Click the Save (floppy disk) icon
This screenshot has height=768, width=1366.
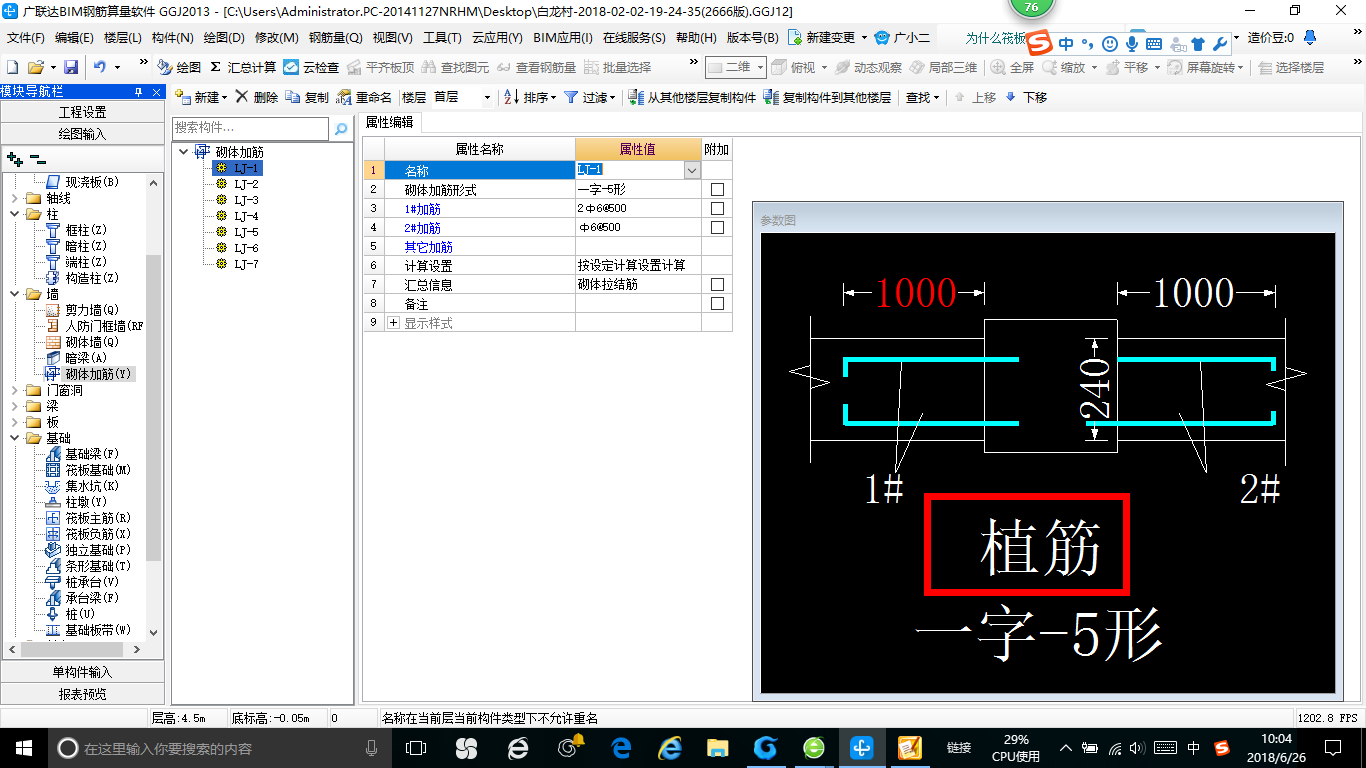[x=70, y=67]
